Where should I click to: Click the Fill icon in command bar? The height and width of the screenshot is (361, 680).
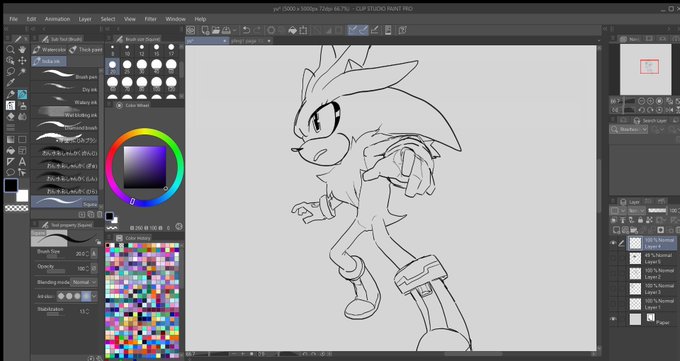[293, 30]
